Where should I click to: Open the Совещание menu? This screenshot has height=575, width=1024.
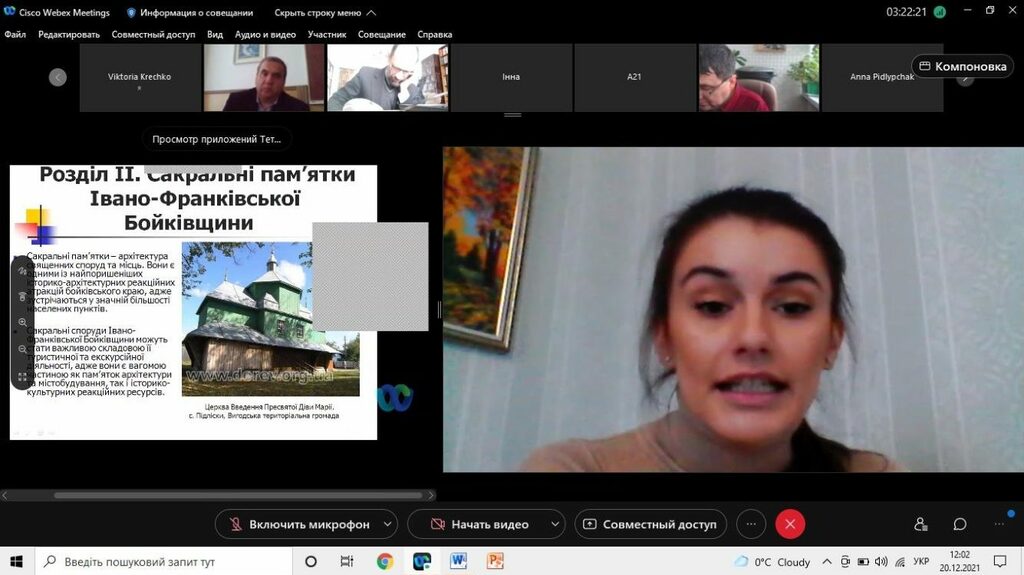pos(382,34)
